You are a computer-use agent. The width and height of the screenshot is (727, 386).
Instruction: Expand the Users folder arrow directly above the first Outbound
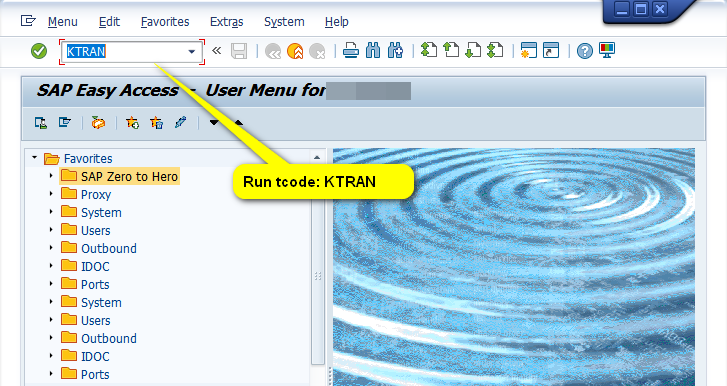pyautogui.click(x=51, y=230)
